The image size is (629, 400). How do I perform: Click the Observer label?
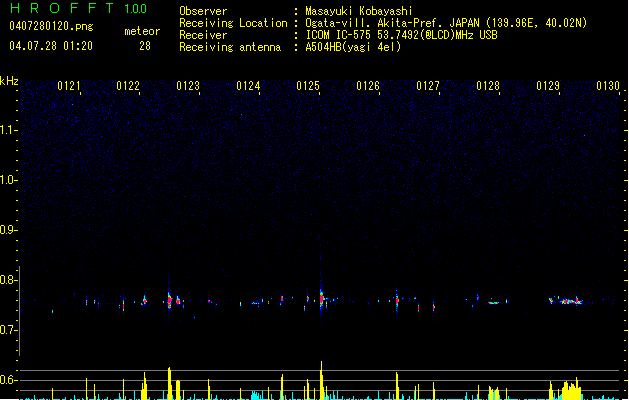tap(203, 11)
